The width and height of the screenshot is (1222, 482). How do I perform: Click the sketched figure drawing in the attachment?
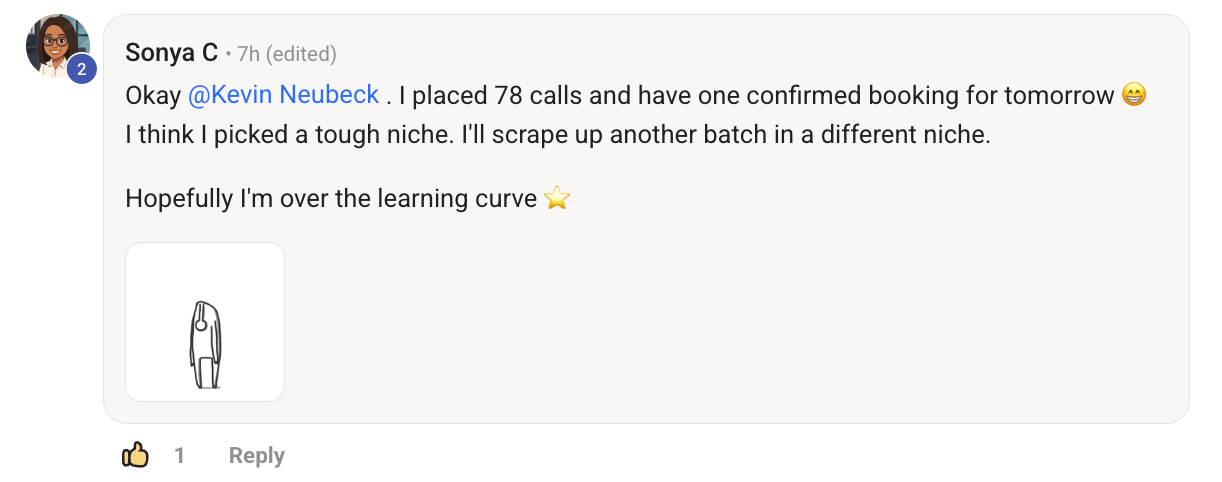[205, 344]
